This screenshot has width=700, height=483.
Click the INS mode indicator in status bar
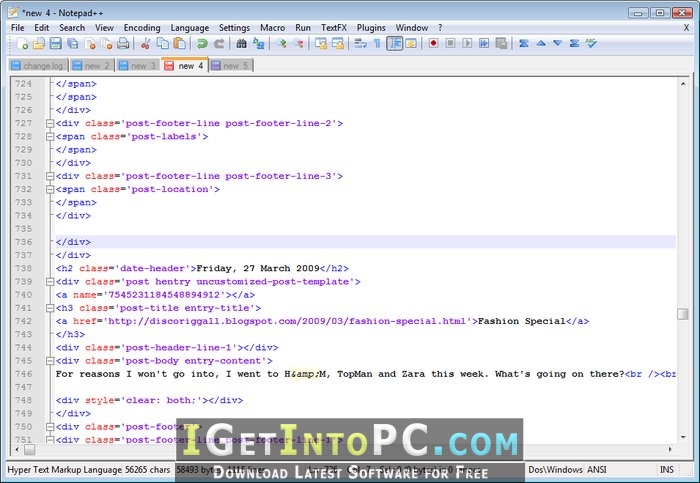coord(667,470)
